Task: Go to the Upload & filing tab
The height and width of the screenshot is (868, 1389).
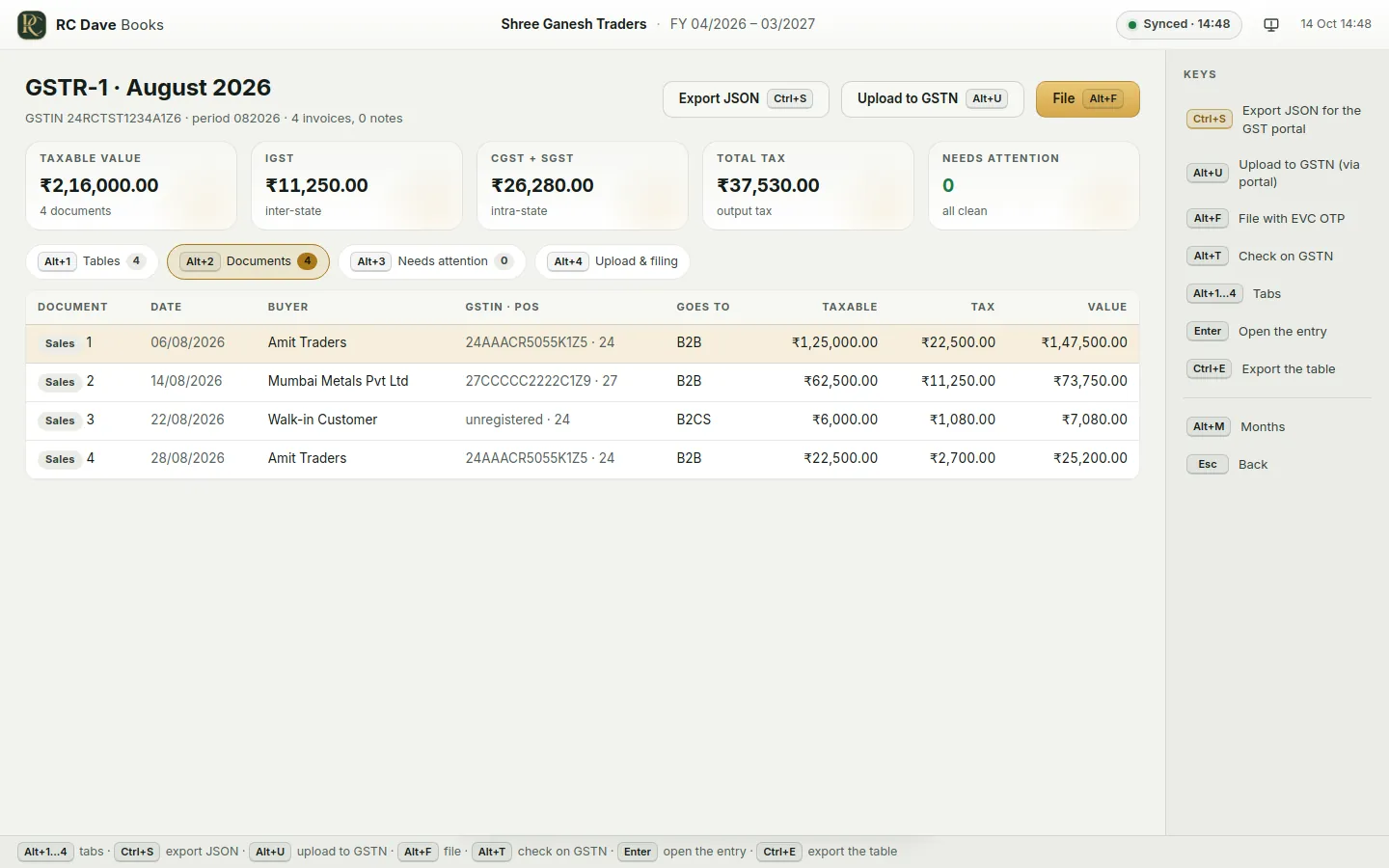Action: 613,261
